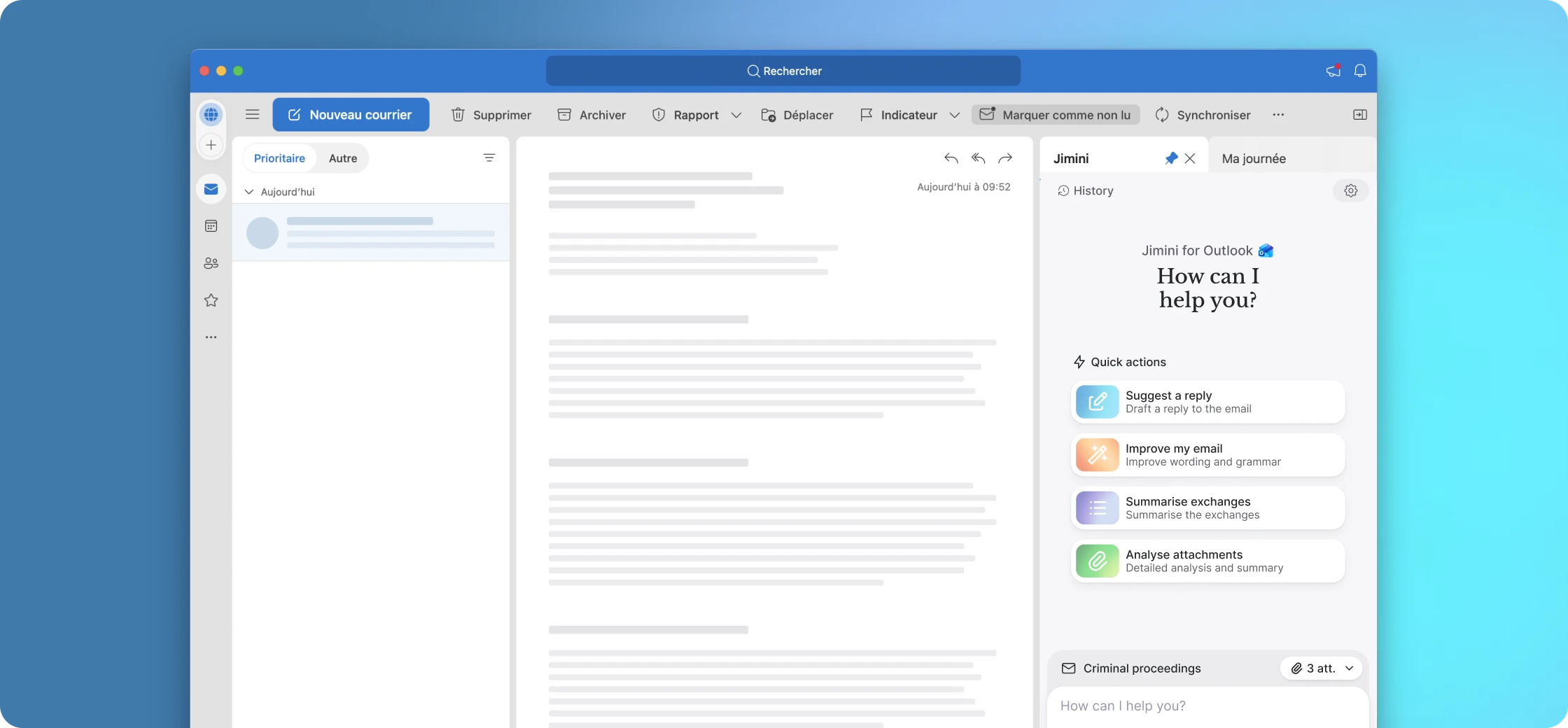Show more apps via sidebar ellipsis

coord(211,337)
